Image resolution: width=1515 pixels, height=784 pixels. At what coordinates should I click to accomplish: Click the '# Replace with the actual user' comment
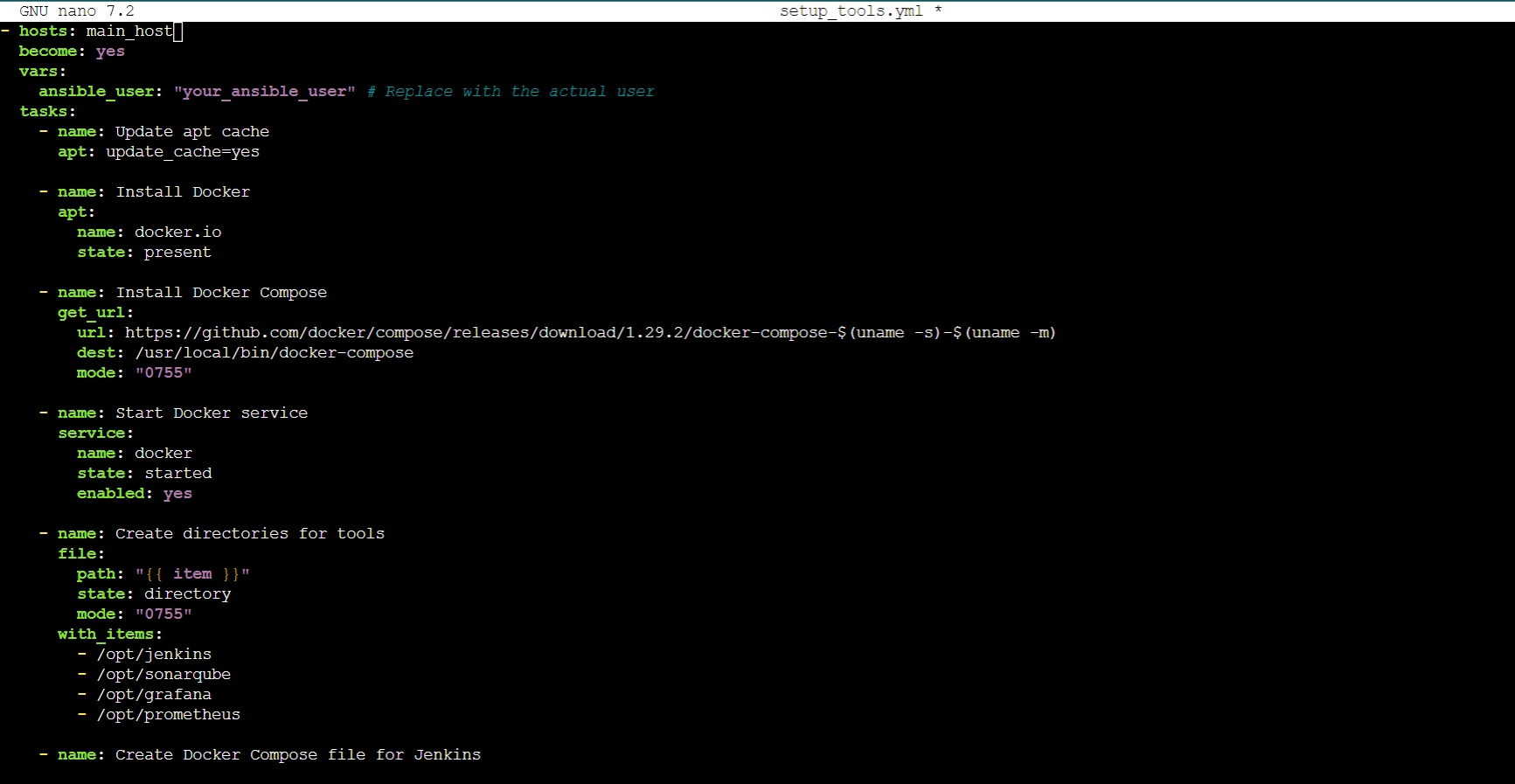click(x=511, y=92)
